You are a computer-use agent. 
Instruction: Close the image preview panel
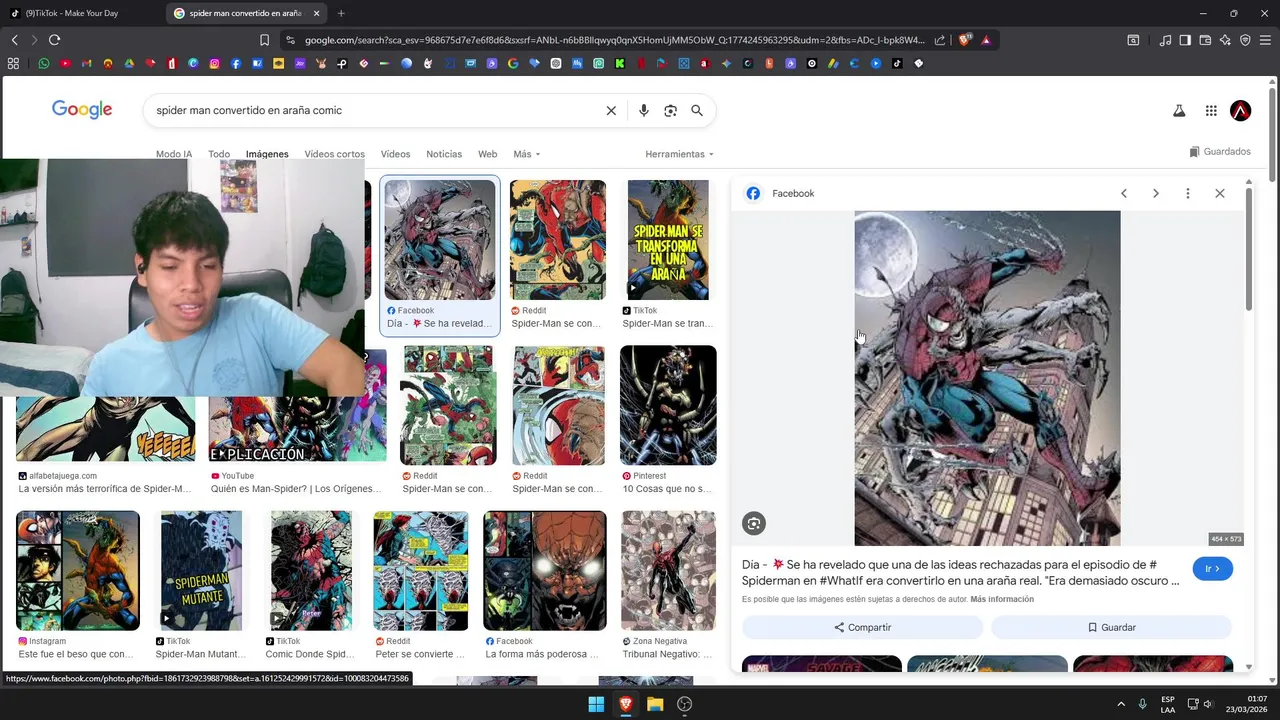[x=1220, y=194]
